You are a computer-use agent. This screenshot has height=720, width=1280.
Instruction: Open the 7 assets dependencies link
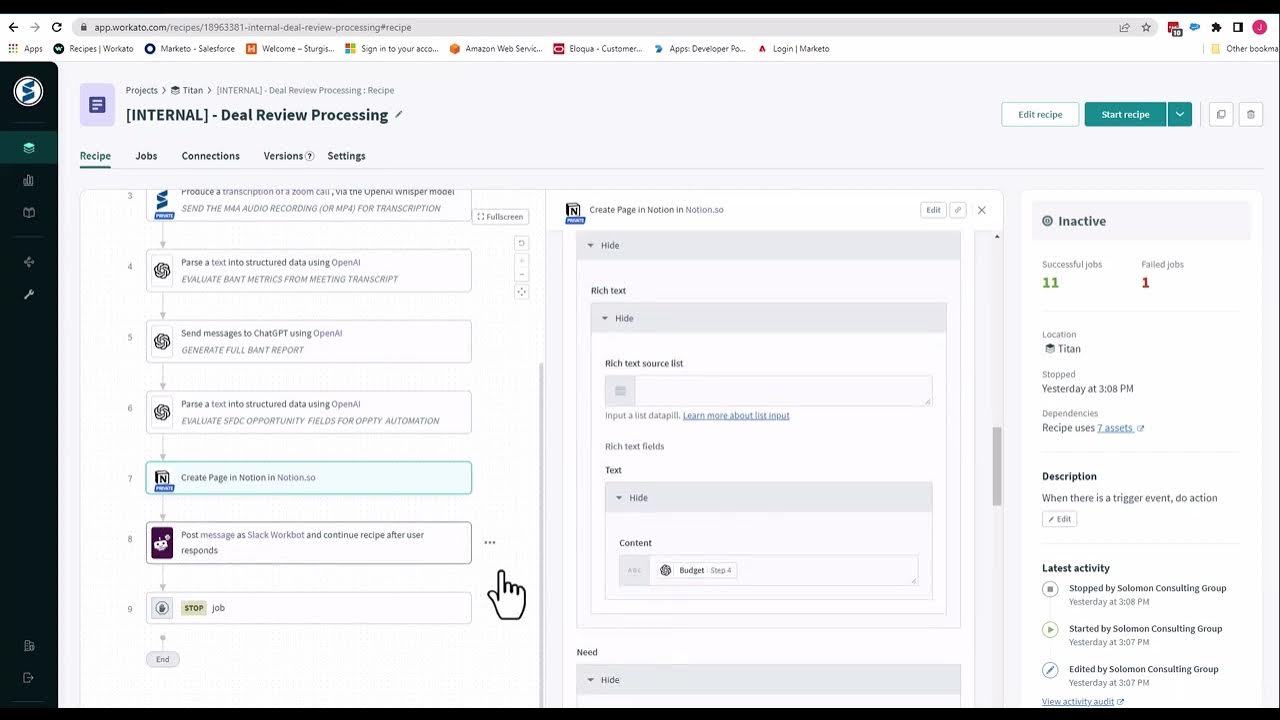tap(1120, 428)
